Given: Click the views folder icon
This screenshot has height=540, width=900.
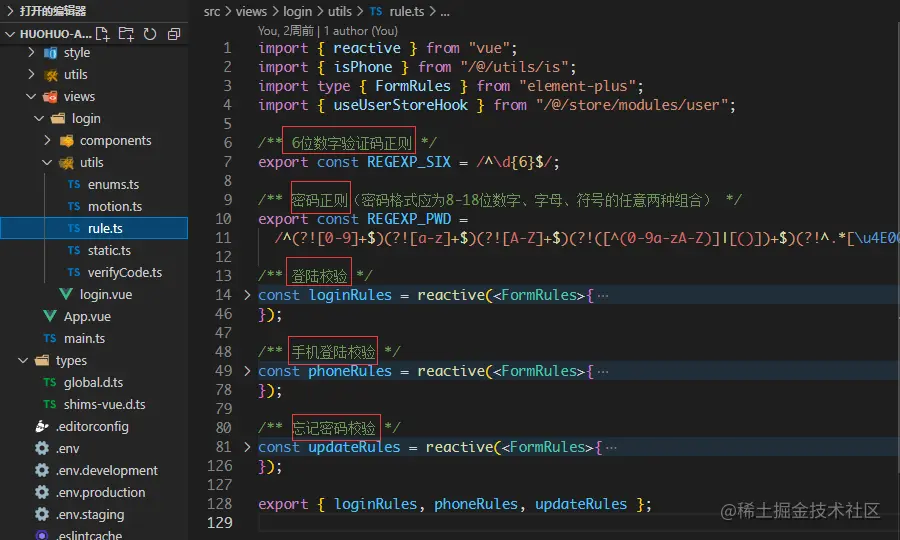Looking at the screenshot, I should [51, 96].
